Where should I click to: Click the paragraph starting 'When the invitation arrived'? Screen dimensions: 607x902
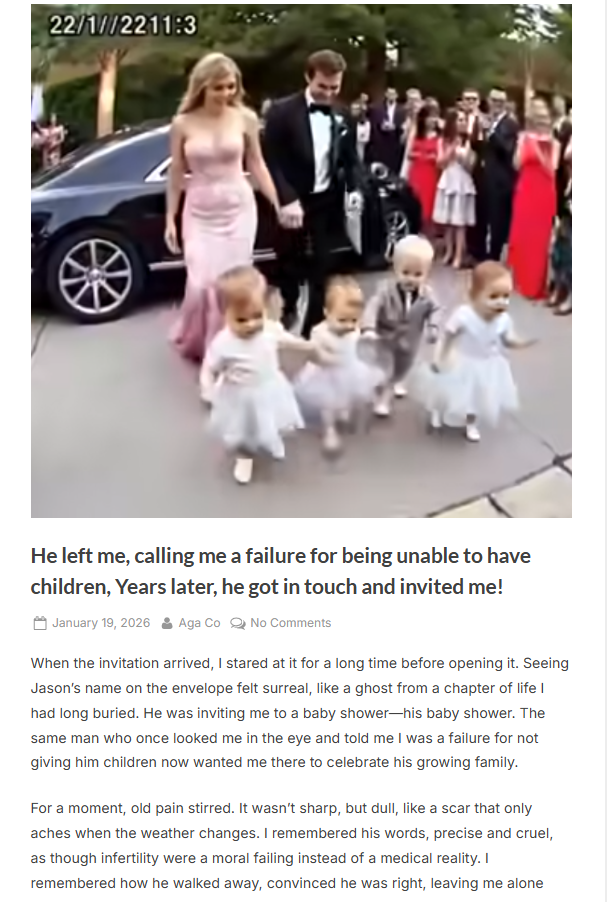pos(300,713)
